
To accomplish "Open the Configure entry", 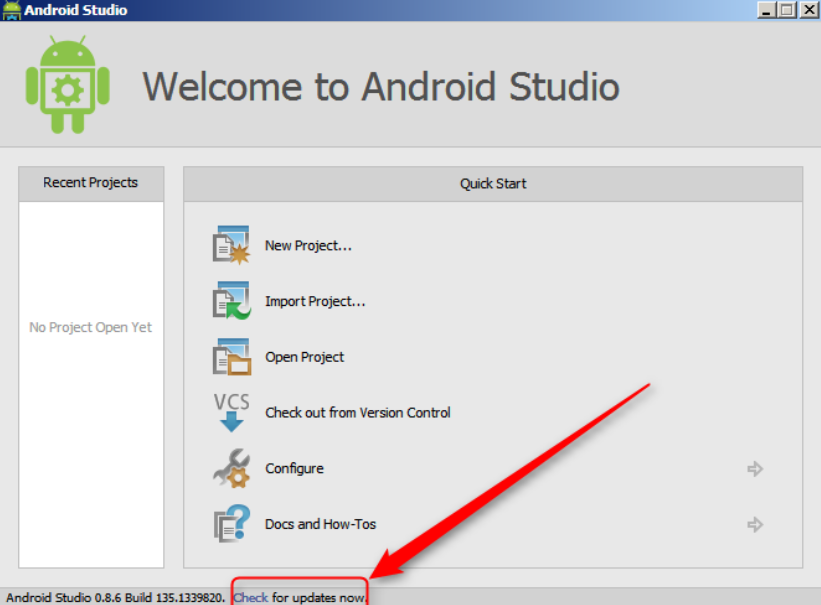I will (294, 468).
